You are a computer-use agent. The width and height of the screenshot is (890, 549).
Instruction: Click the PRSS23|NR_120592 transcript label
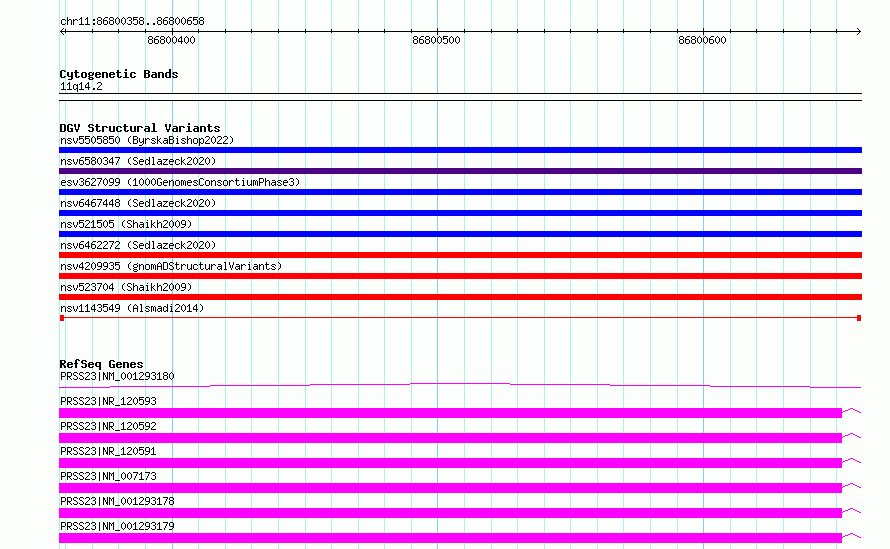[x=108, y=426]
